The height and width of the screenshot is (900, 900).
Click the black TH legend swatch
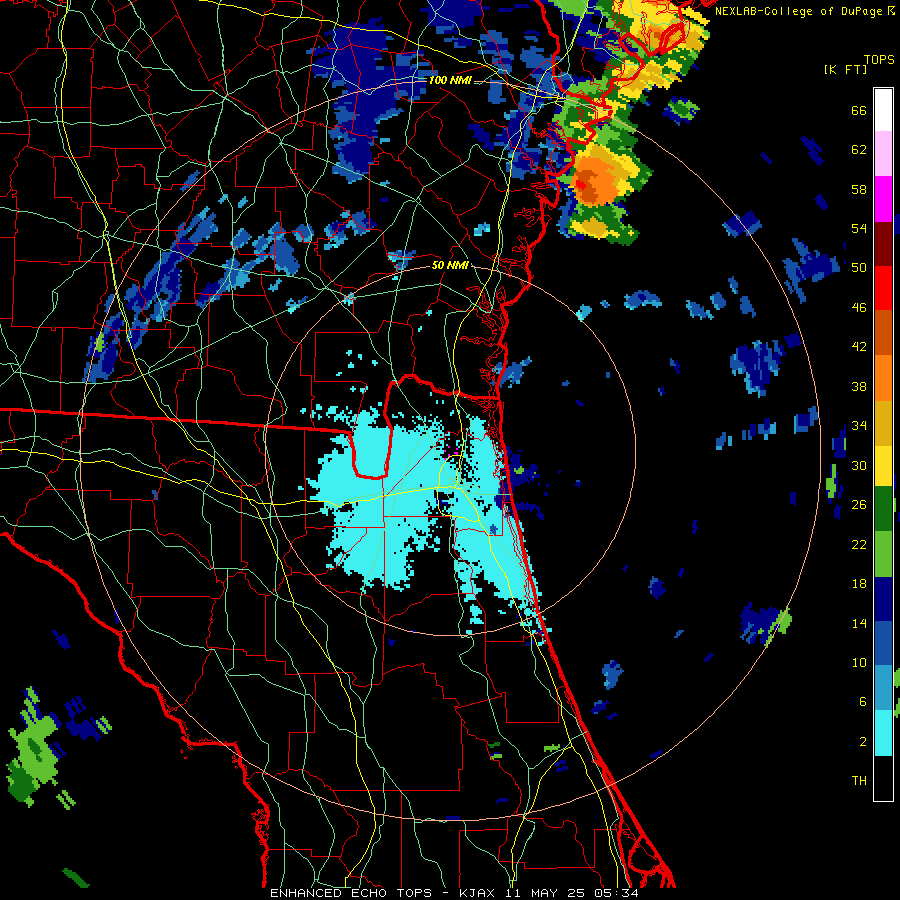tap(883, 778)
